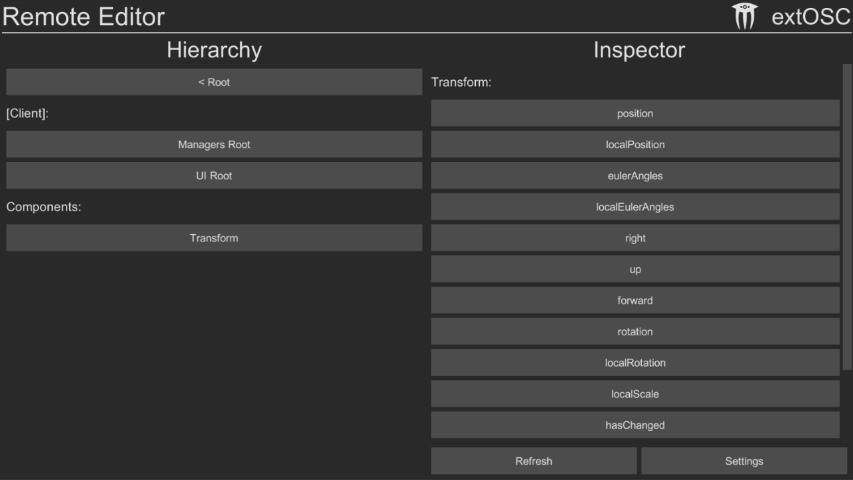Open the Settings panel
The height and width of the screenshot is (480, 853).
click(x=744, y=461)
